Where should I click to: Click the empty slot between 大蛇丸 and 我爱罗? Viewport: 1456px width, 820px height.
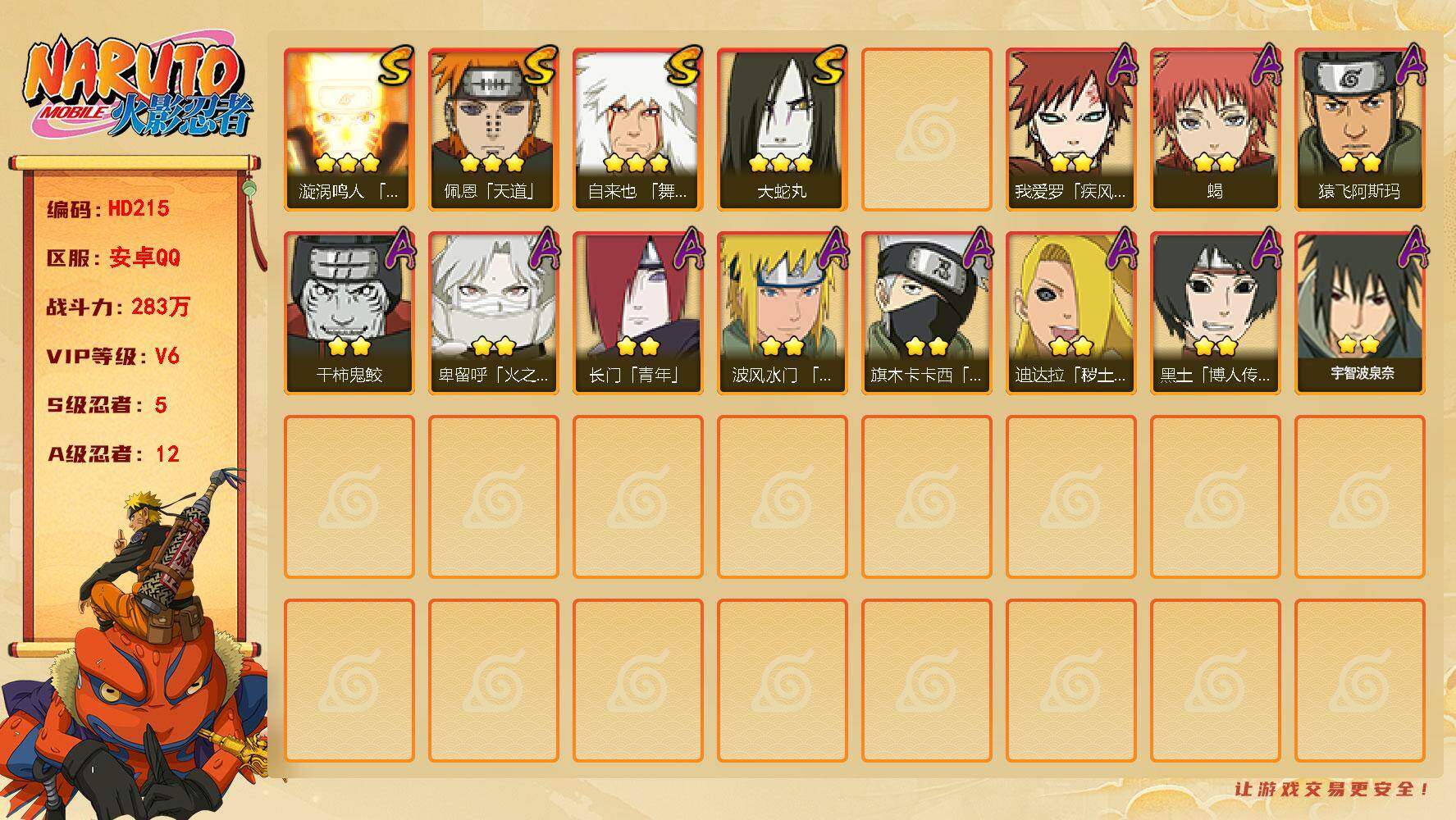coord(927,130)
